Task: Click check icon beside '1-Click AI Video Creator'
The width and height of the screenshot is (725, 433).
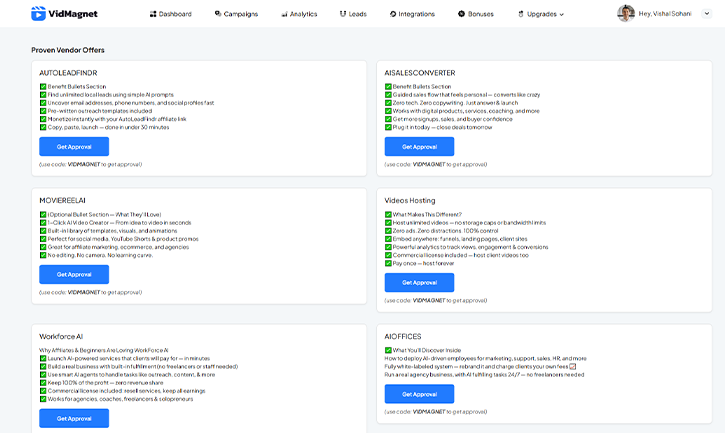Action: click(x=43, y=223)
